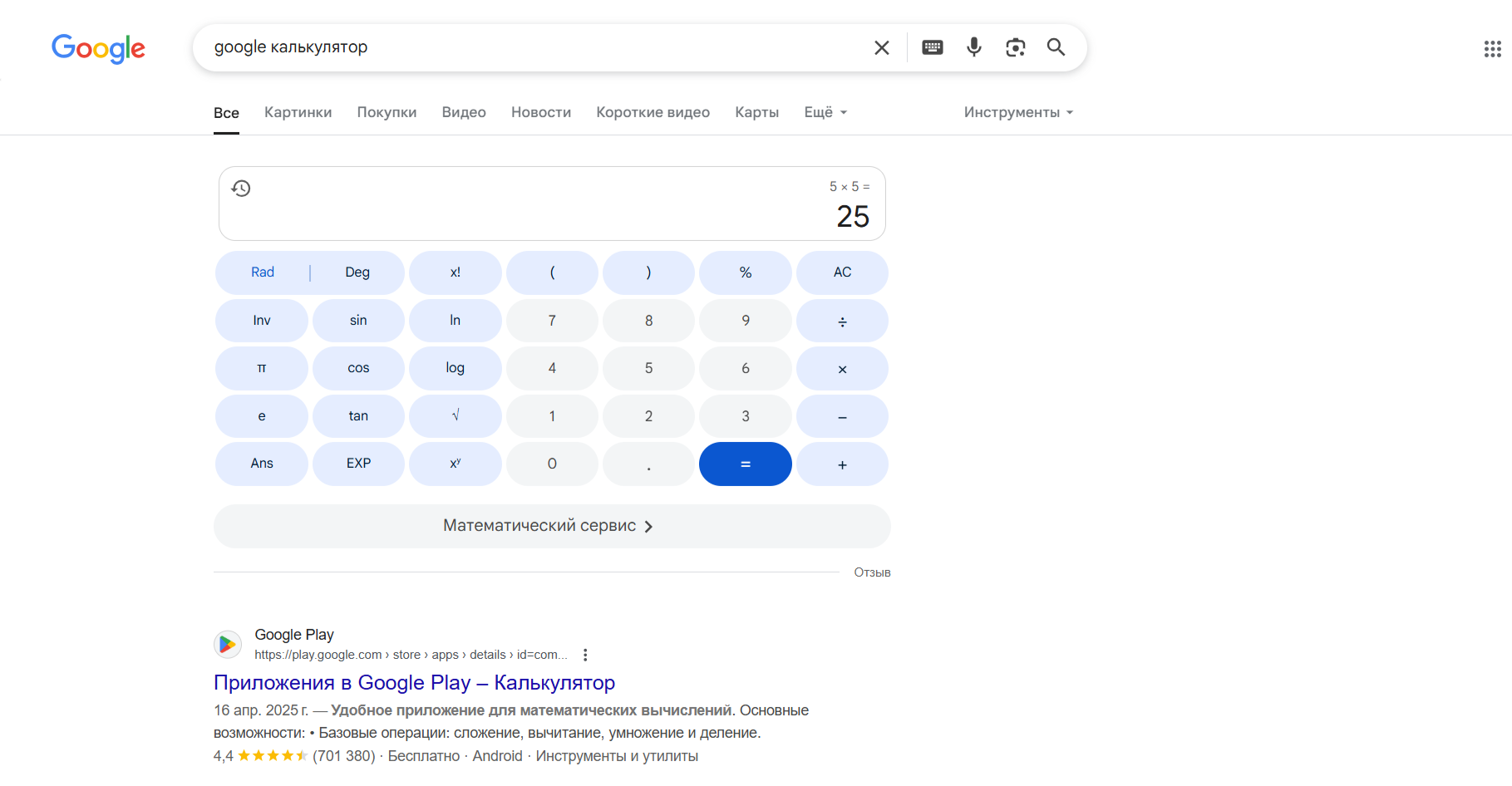Switch calculator to Deg mode
This screenshot has width=1512, height=786.
[357, 273]
